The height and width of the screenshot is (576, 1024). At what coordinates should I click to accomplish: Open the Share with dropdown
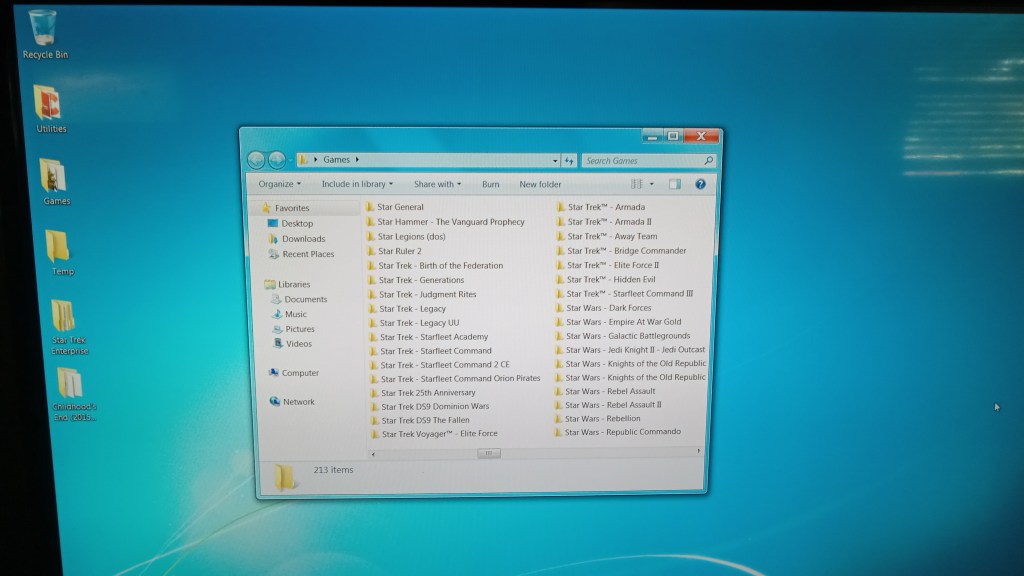click(x=438, y=184)
